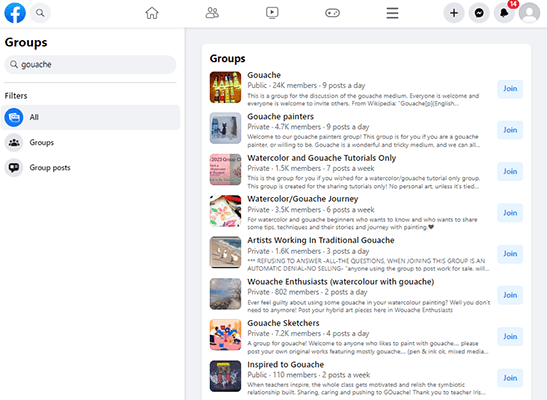Click the text 'Public · 110 members · 2 posts a week'

tap(309, 375)
